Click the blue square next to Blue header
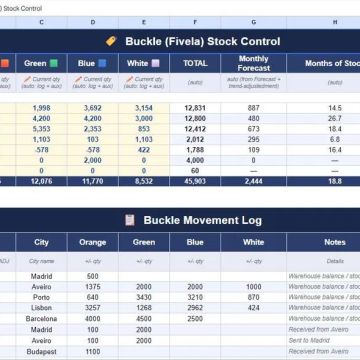 pos(102,63)
